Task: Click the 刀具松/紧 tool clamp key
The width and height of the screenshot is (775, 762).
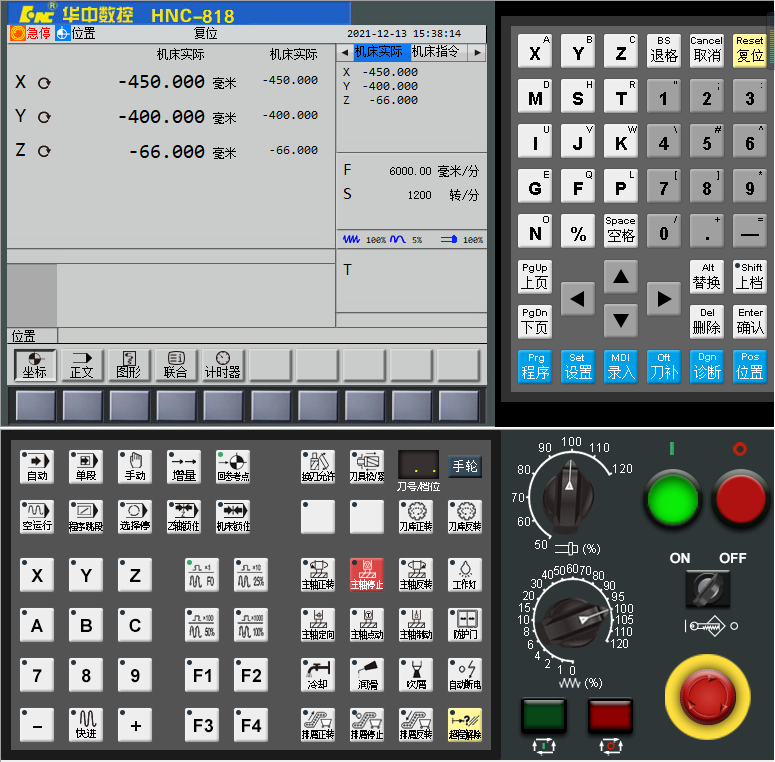Action: point(367,466)
